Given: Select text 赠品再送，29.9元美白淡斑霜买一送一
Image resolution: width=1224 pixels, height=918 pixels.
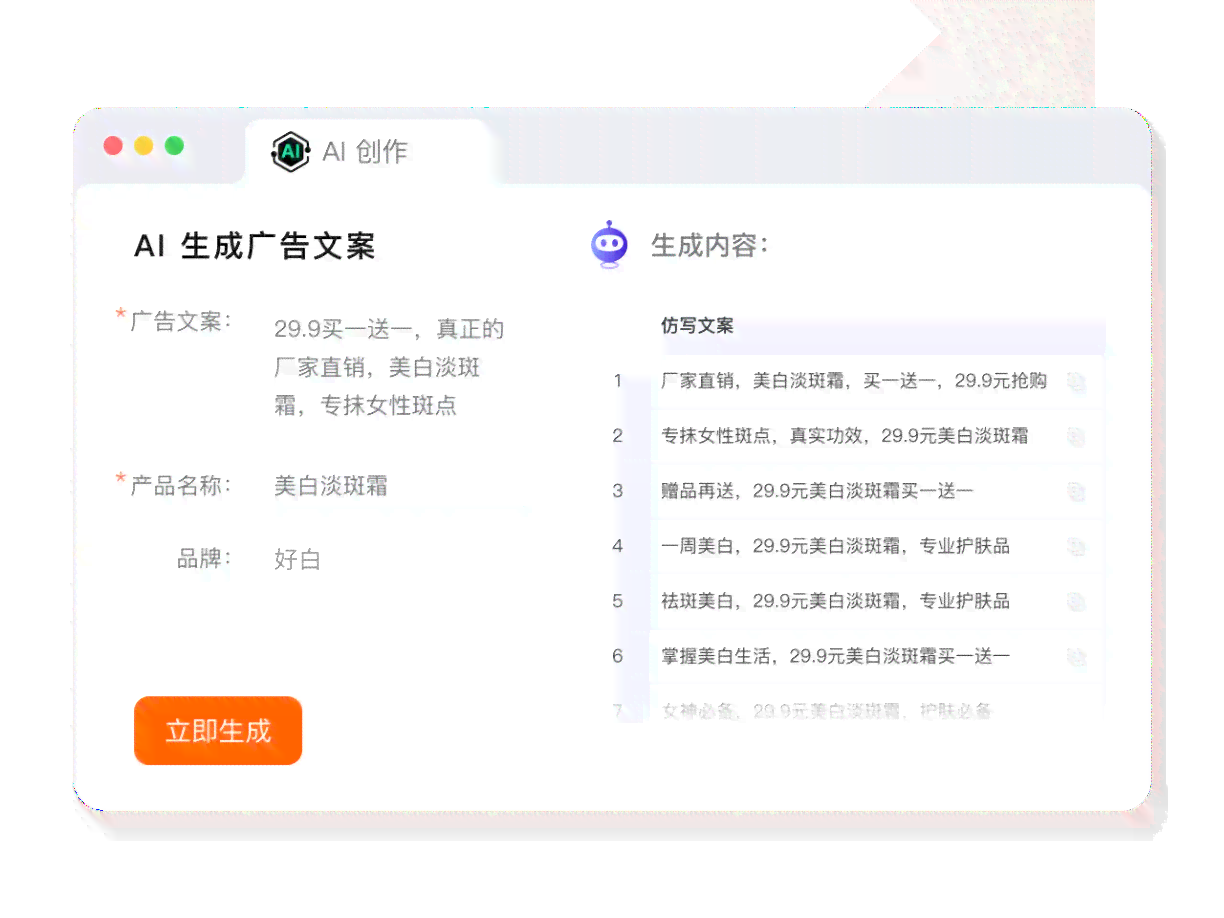Looking at the screenshot, I should point(817,491).
